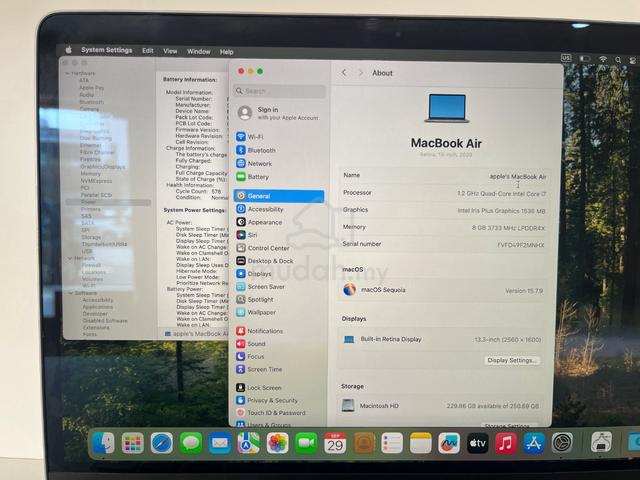Open Messages from the Dock
Viewport: 640px width, 480px height.
pos(191,443)
